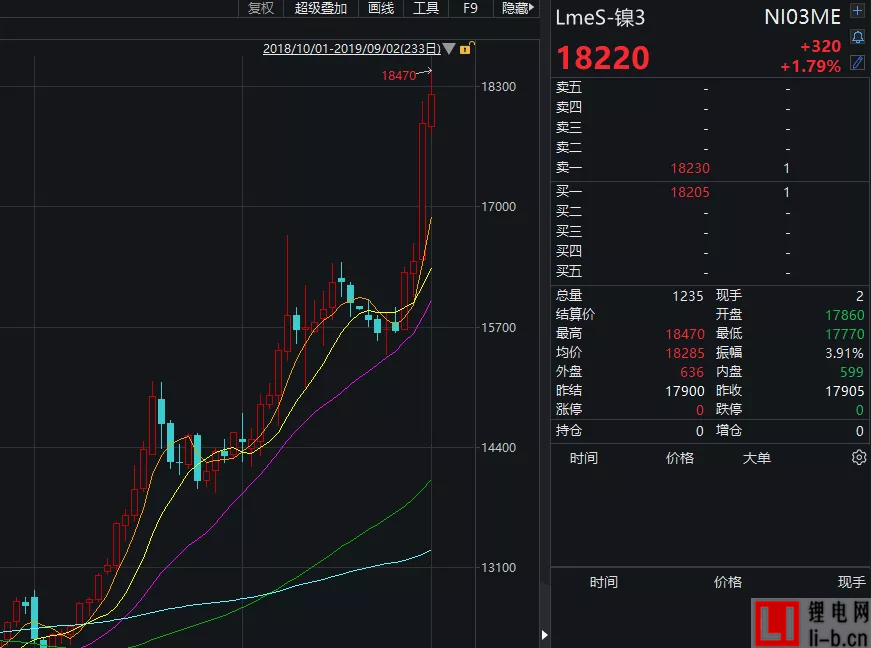The height and width of the screenshot is (648, 871).
Task: Click the 复权 toolbar button
Action: pos(261,8)
